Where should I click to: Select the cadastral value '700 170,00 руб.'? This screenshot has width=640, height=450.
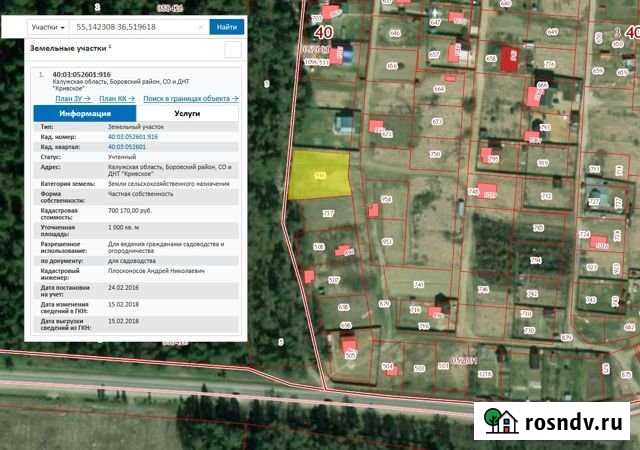tap(130, 211)
